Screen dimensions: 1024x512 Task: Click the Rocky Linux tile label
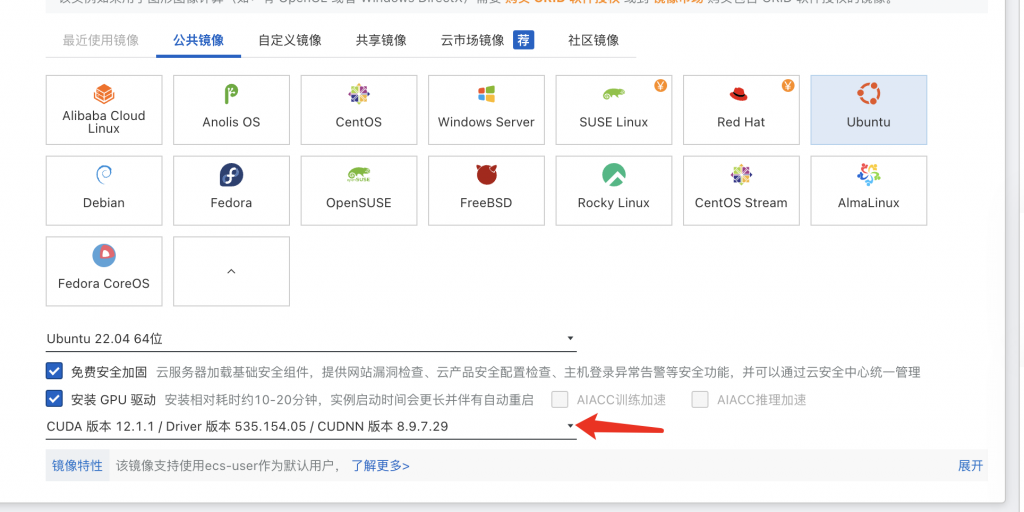pyautogui.click(x=614, y=202)
